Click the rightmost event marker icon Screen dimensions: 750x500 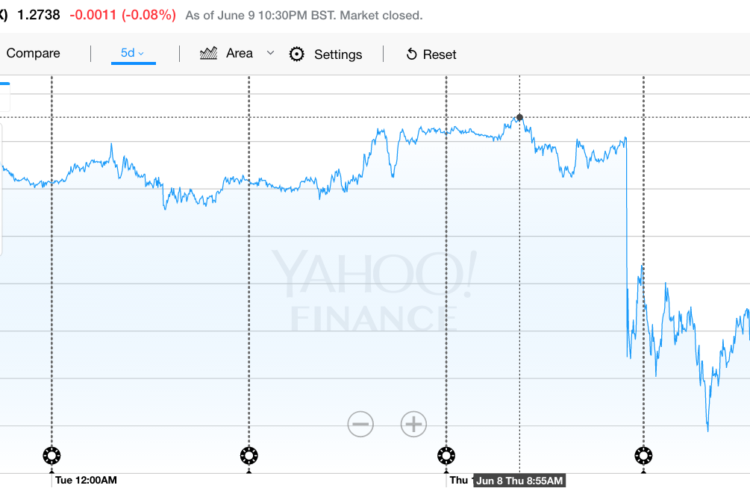[643, 456]
